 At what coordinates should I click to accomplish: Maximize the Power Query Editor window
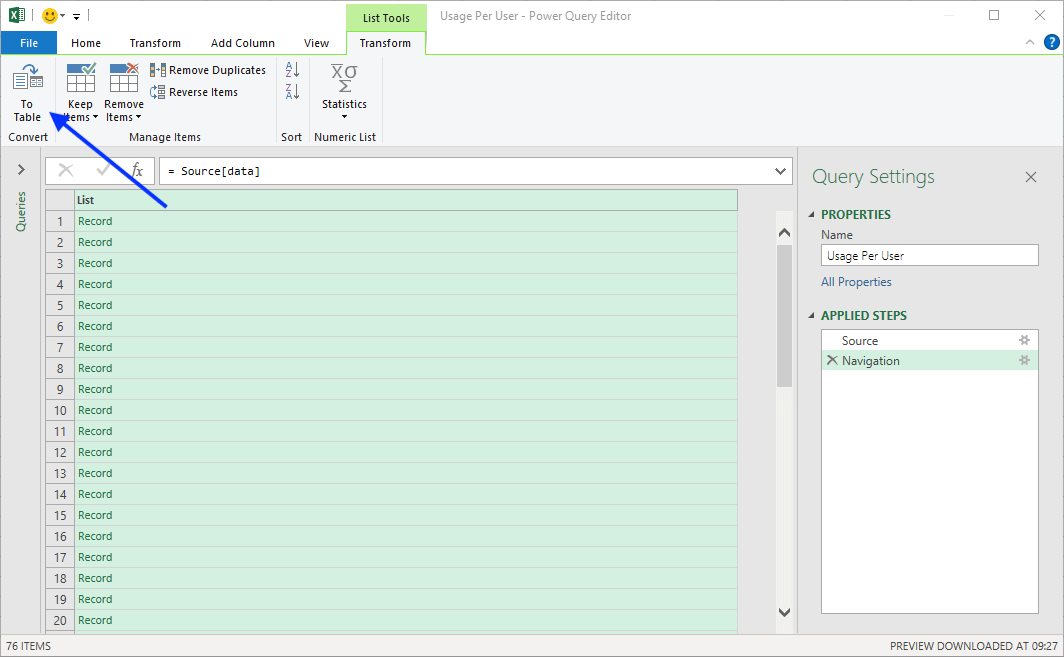click(994, 15)
